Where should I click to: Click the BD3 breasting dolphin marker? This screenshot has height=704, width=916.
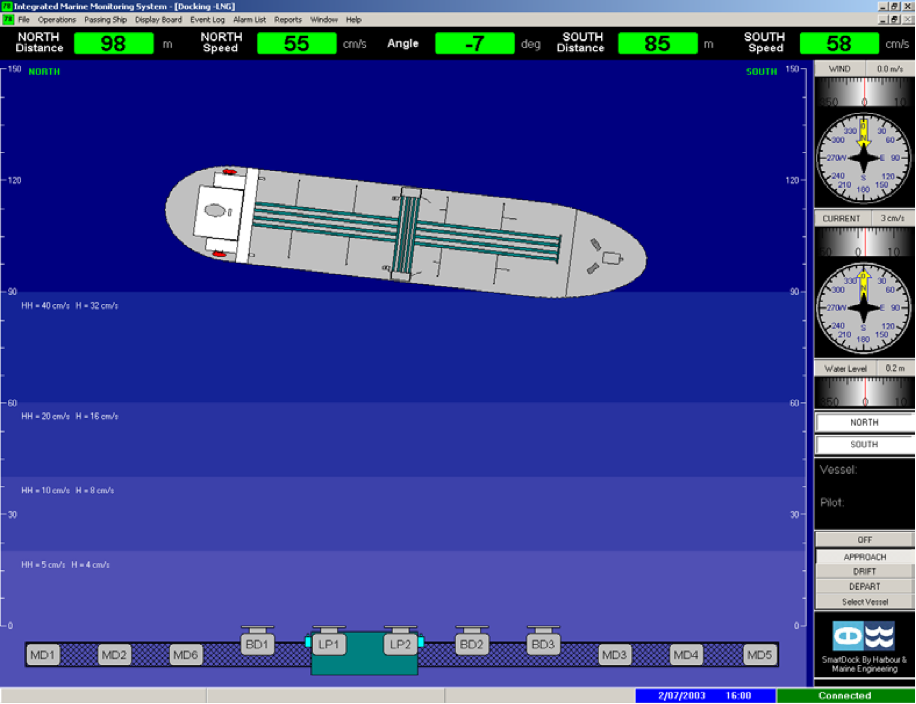(x=543, y=645)
